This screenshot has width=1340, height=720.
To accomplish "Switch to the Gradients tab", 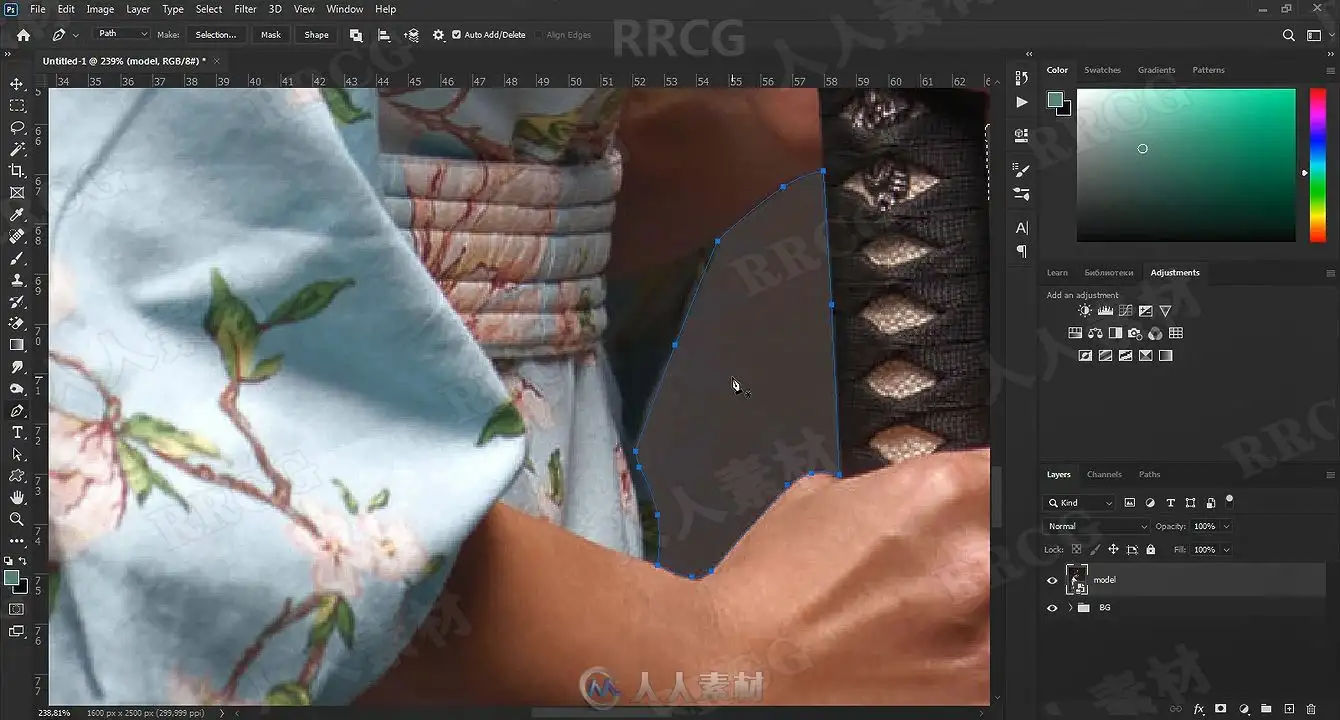I will point(1157,70).
